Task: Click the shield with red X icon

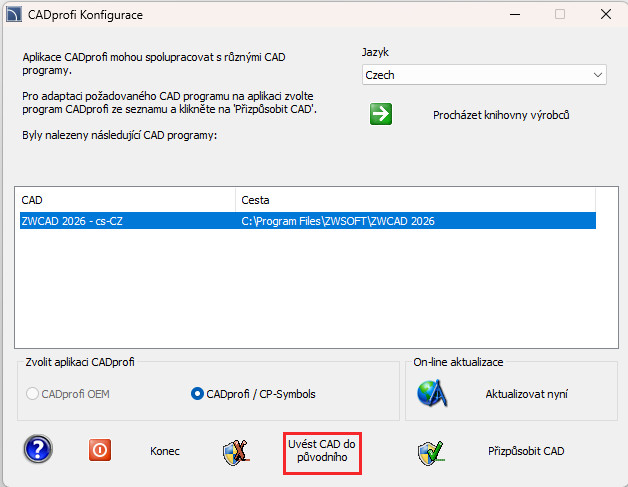Action: (236, 453)
